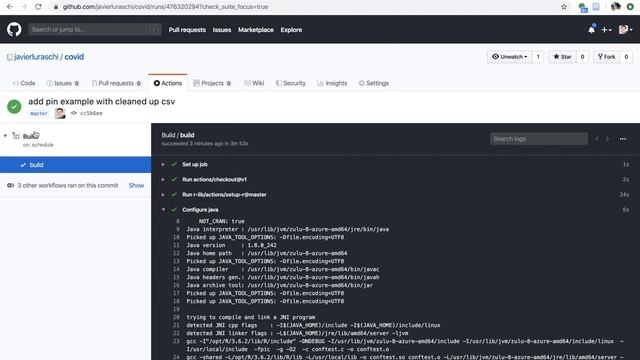The height and width of the screenshot is (360, 640).
Task: Click green success check status icon
Action: click(x=14, y=107)
